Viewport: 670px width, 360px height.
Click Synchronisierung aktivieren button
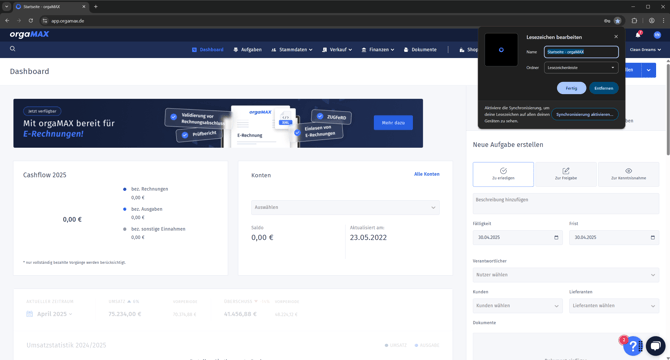coord(585,114)
